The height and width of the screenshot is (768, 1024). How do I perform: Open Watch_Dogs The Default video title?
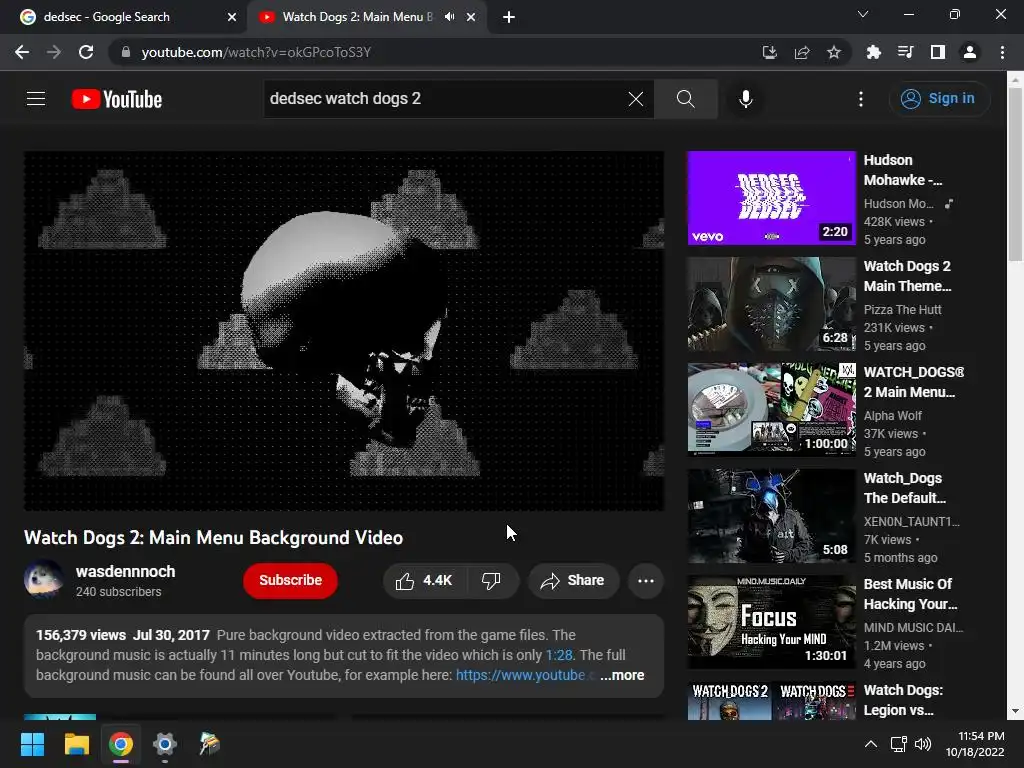[904, 488]
